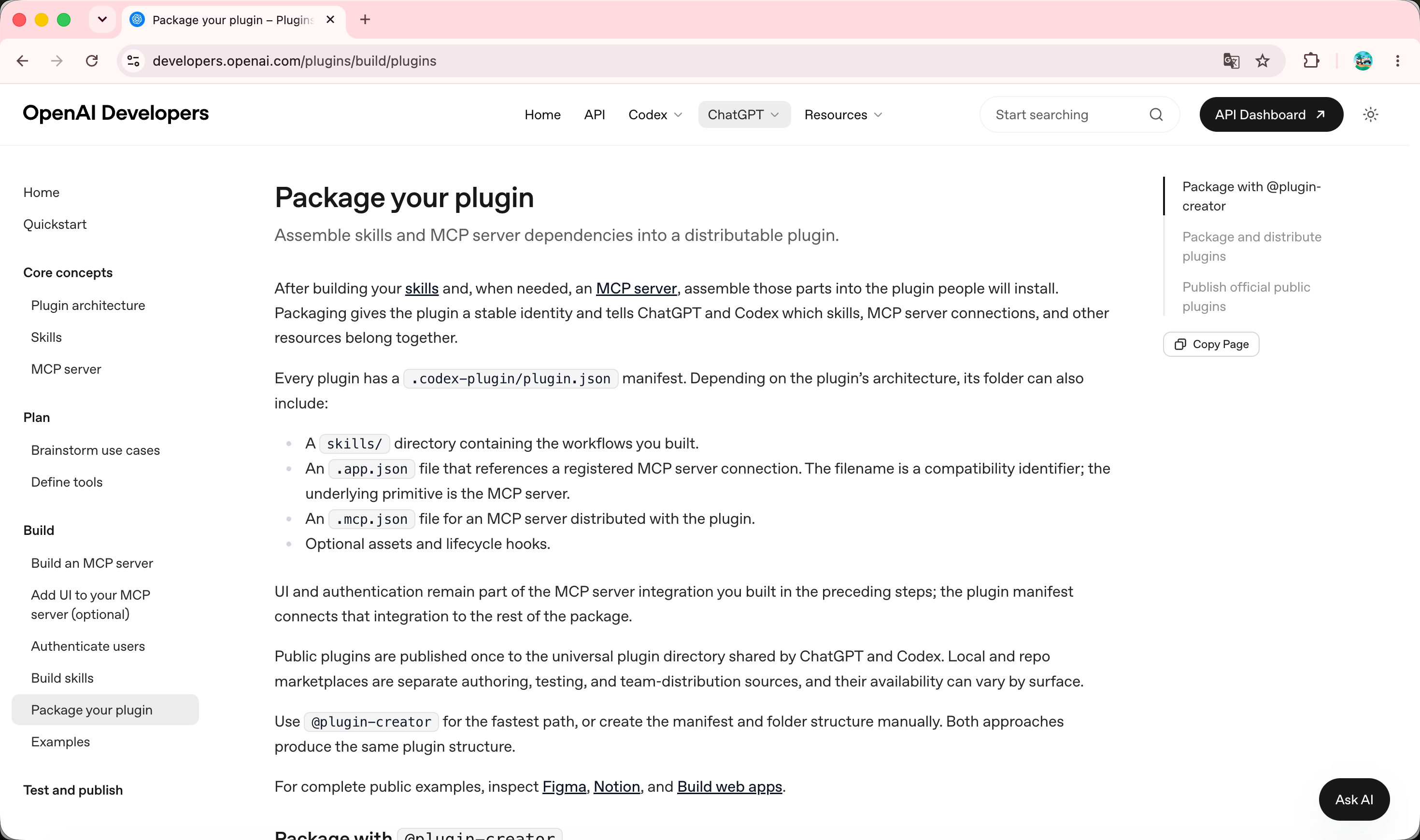Open the Build skills page
1420x840 pixels.
click(62, 678)
